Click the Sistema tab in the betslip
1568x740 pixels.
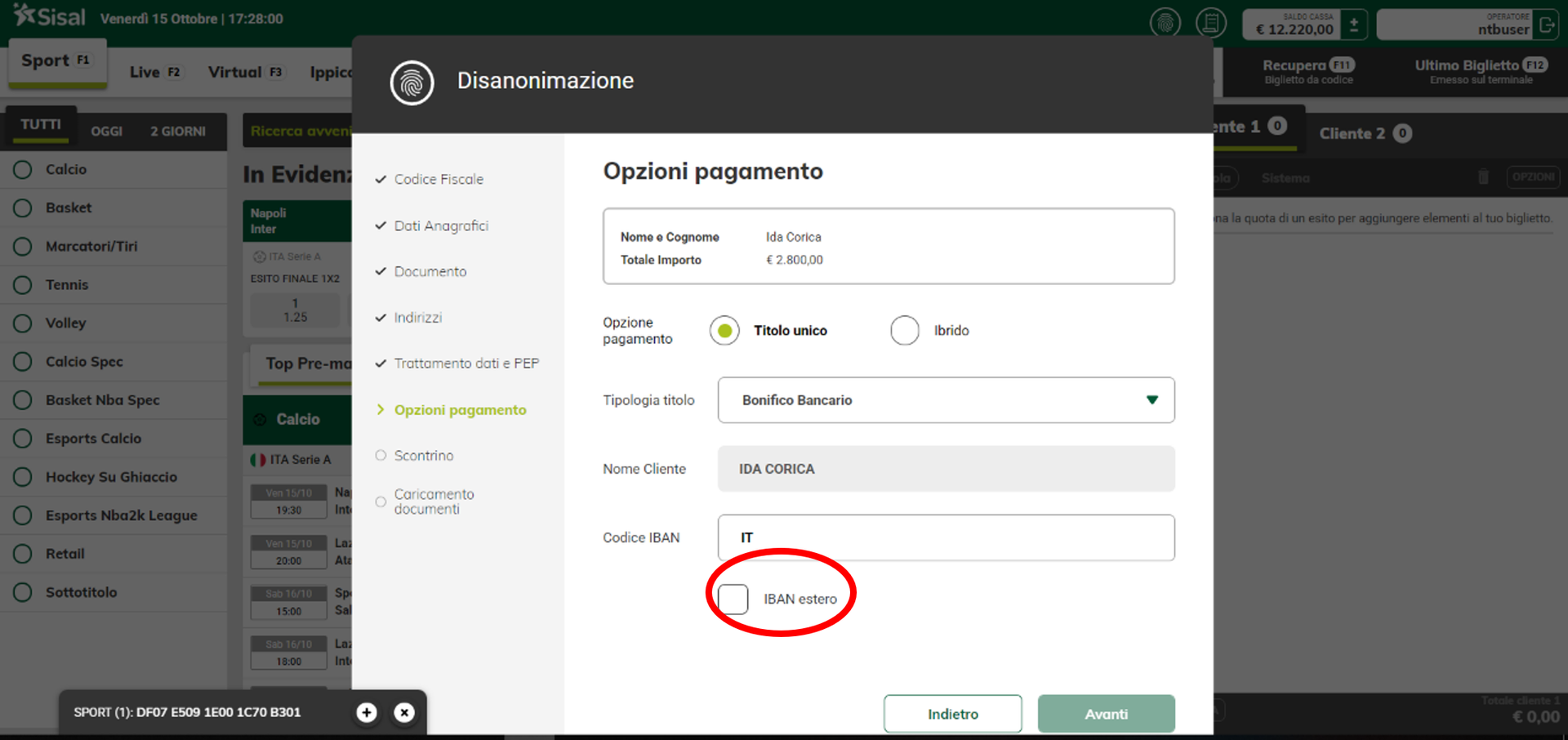1285,177
